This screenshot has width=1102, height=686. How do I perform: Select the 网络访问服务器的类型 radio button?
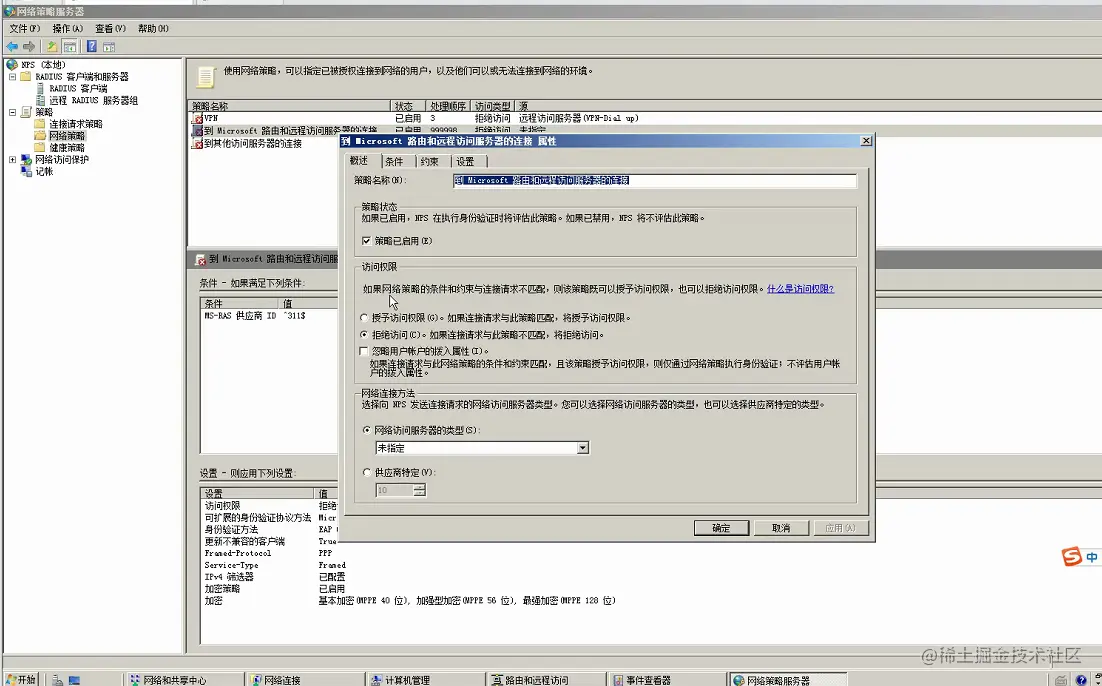366,430
